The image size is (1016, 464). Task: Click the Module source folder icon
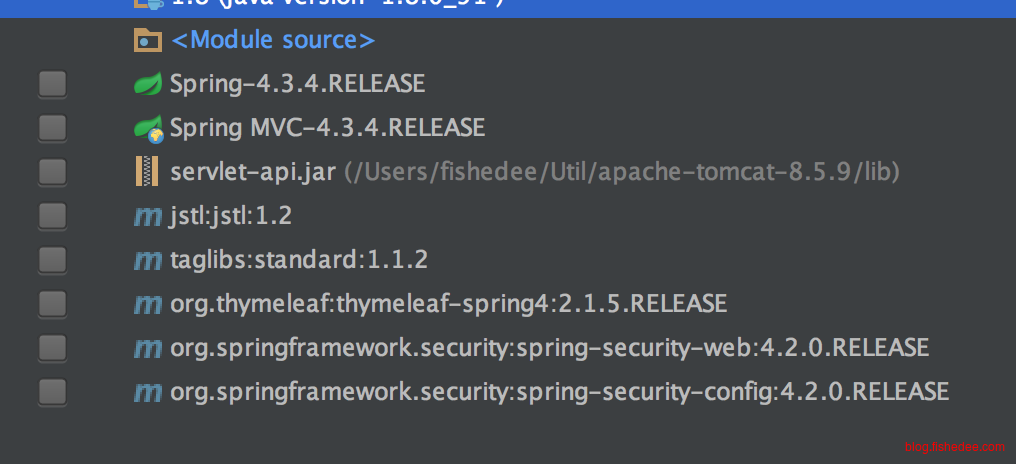pos(148,40)
